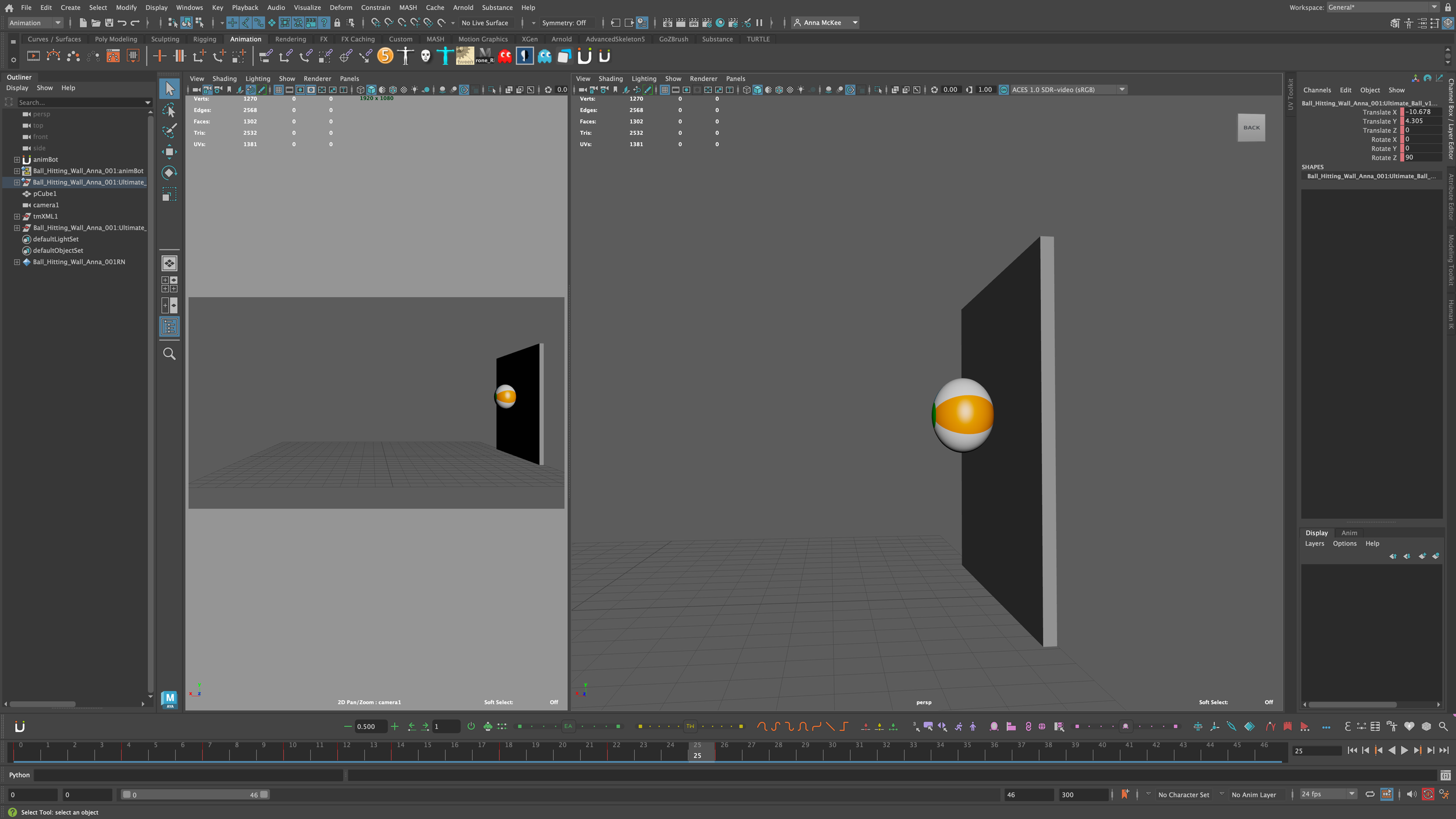Switch to Anim layer tab
The height and width of the screenshot is (819, 1456).
(1349, 533)
